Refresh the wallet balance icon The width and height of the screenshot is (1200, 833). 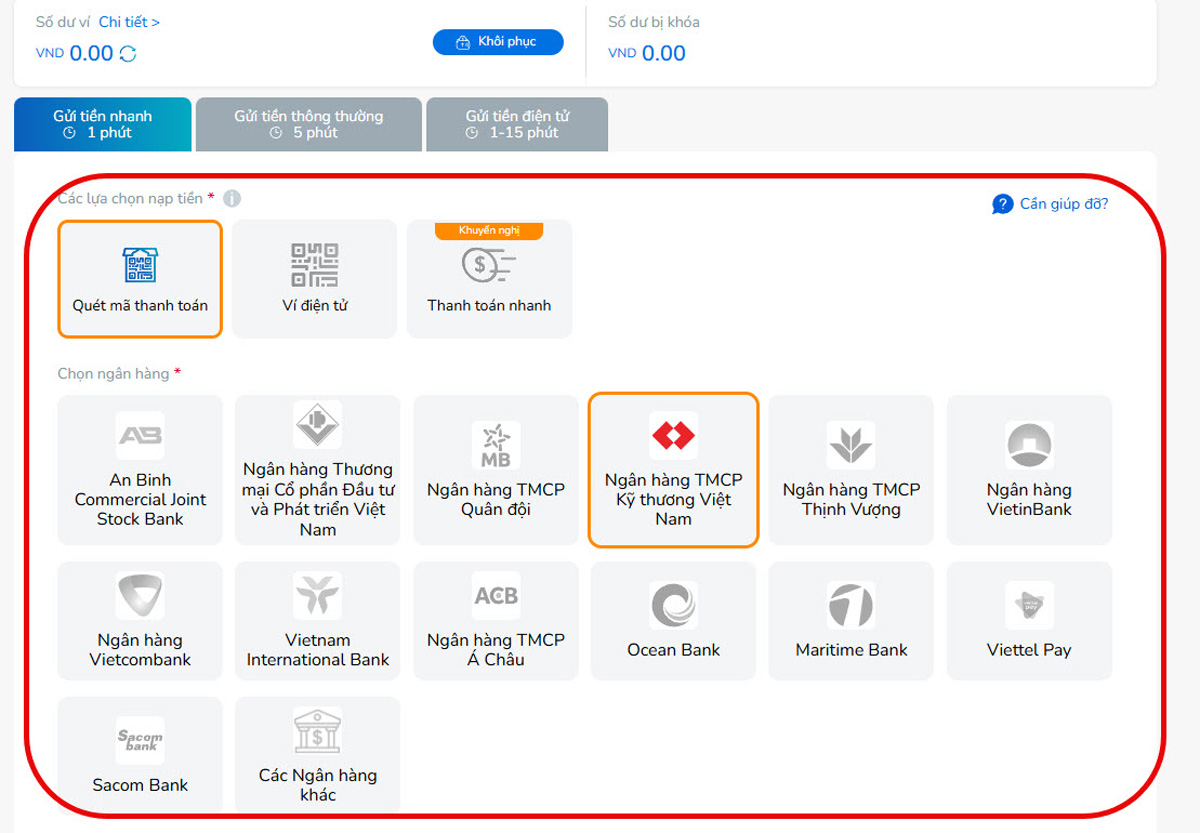[x=128, y=54]
